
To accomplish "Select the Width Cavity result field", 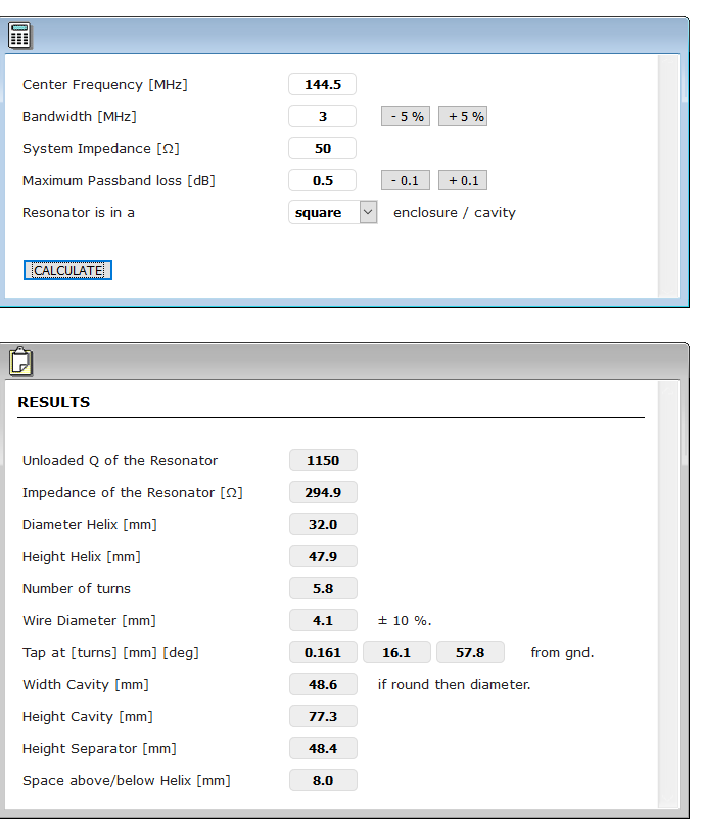I will (x=322, y=685).
